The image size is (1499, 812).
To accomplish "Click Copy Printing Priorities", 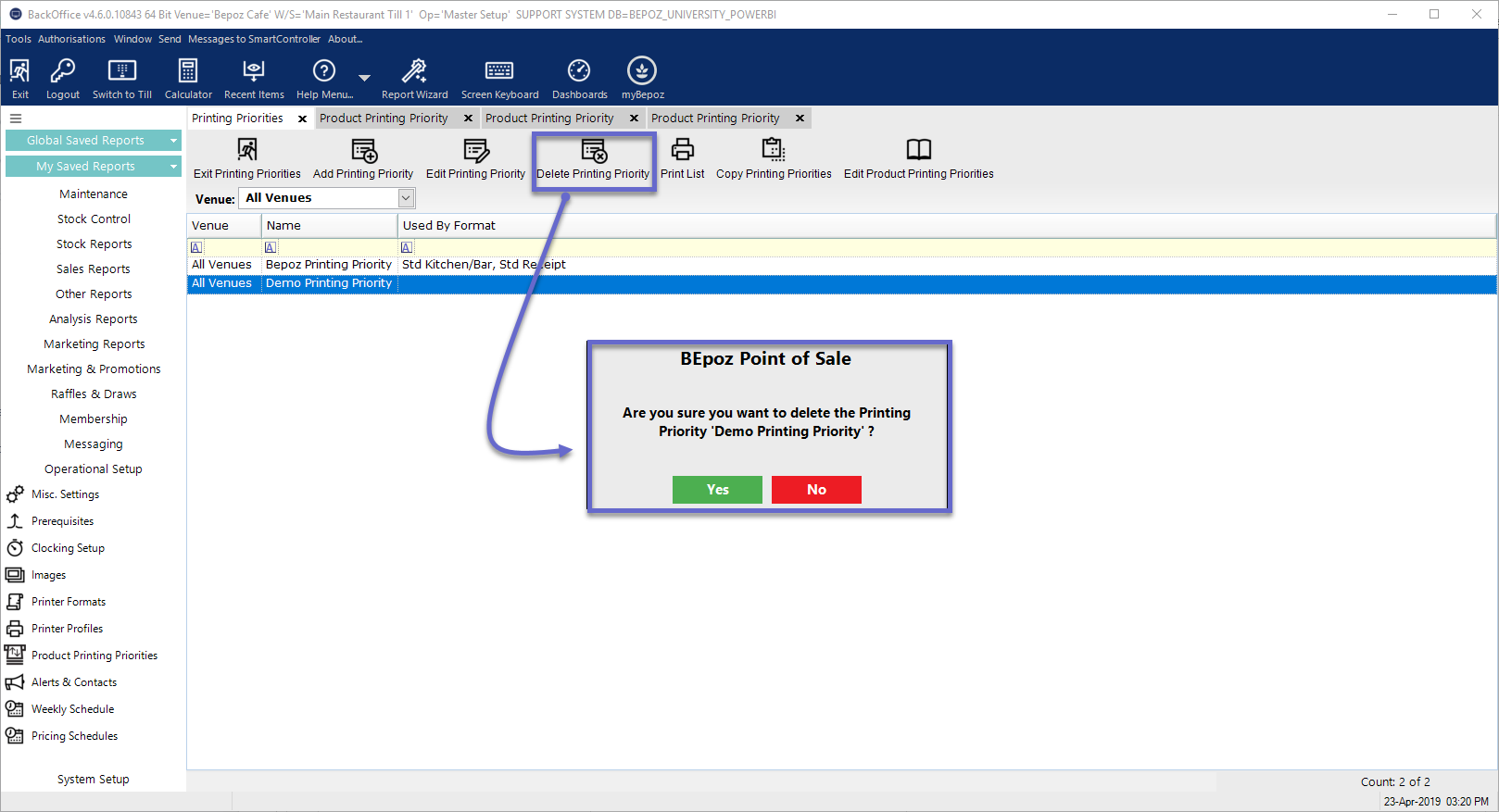I will [774, 158].
